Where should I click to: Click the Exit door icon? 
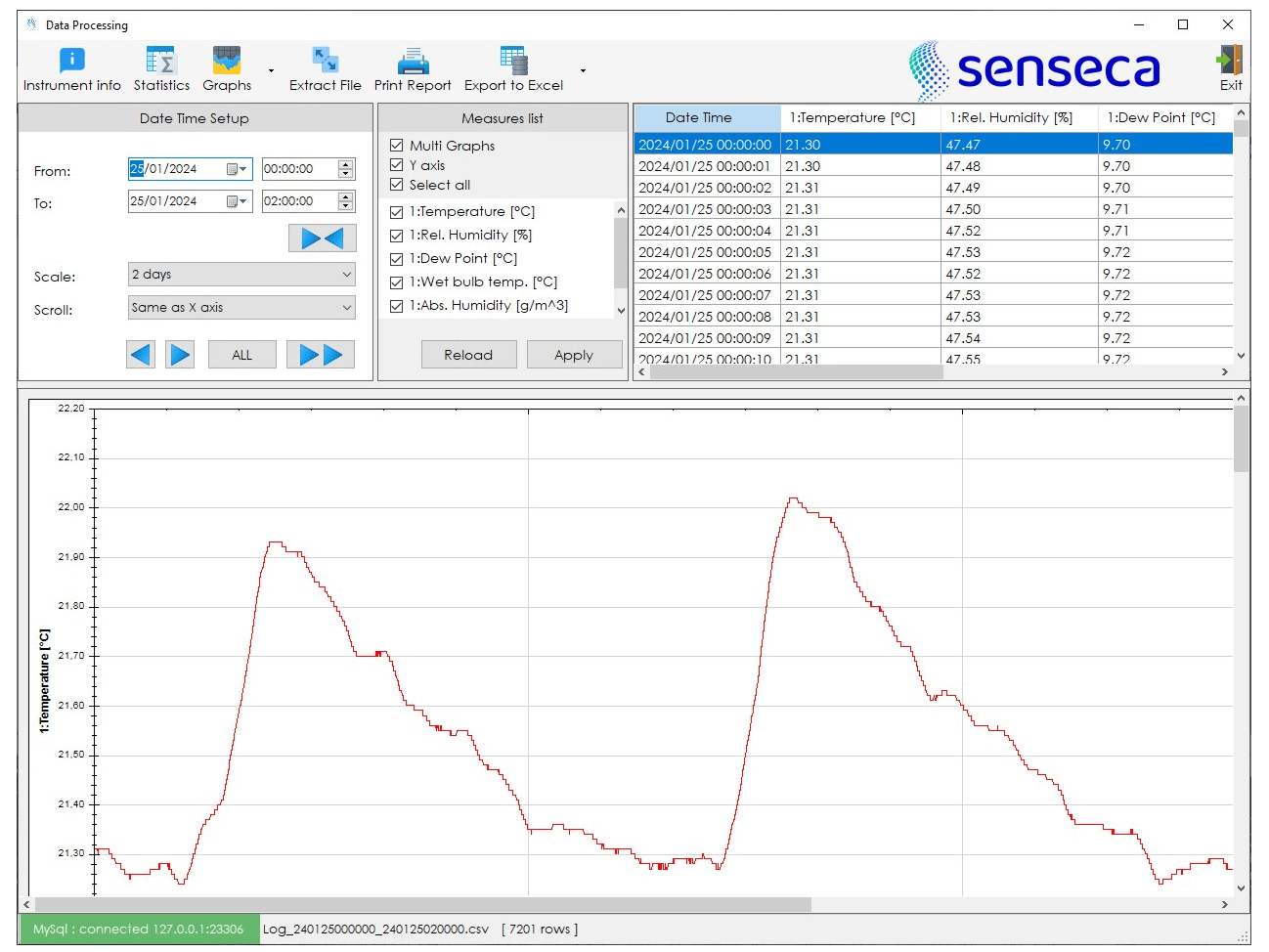pos(1229,60)
